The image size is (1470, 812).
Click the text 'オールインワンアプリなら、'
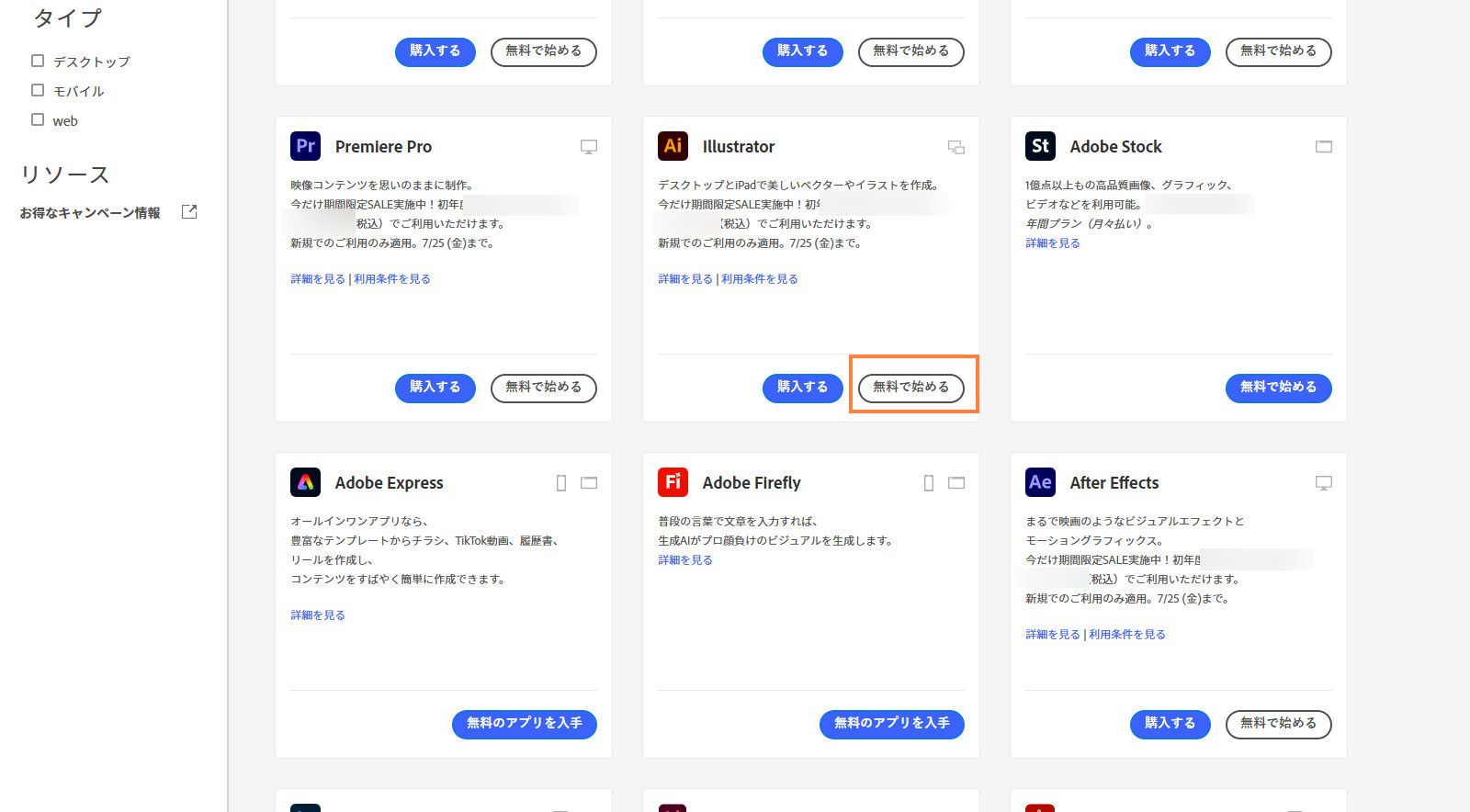pos(359,522)
